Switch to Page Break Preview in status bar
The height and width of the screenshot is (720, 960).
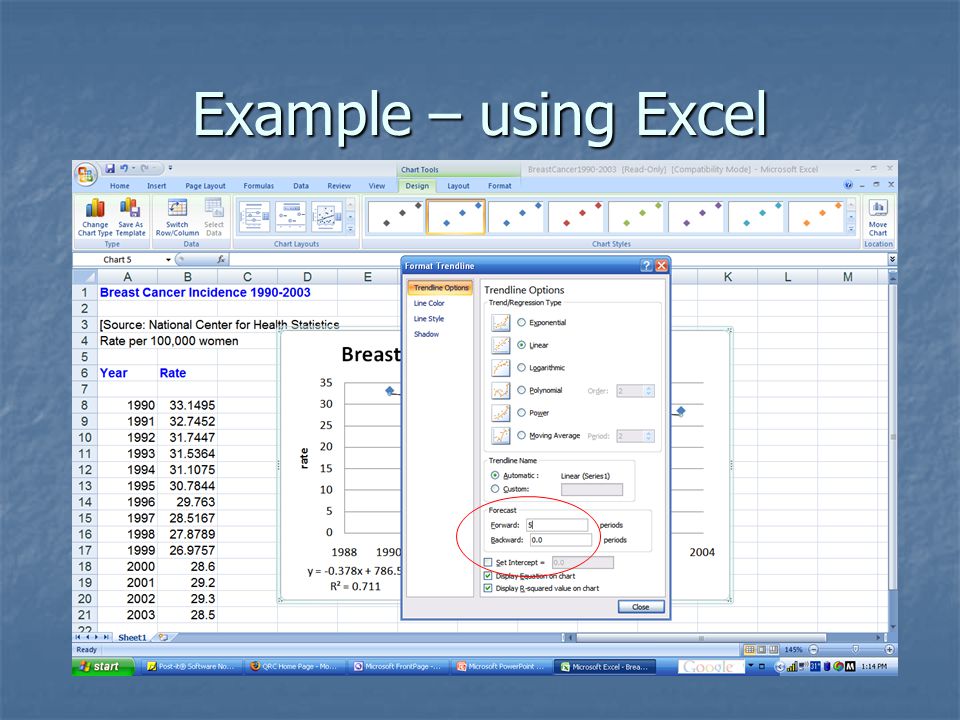(x=774, y=650)
